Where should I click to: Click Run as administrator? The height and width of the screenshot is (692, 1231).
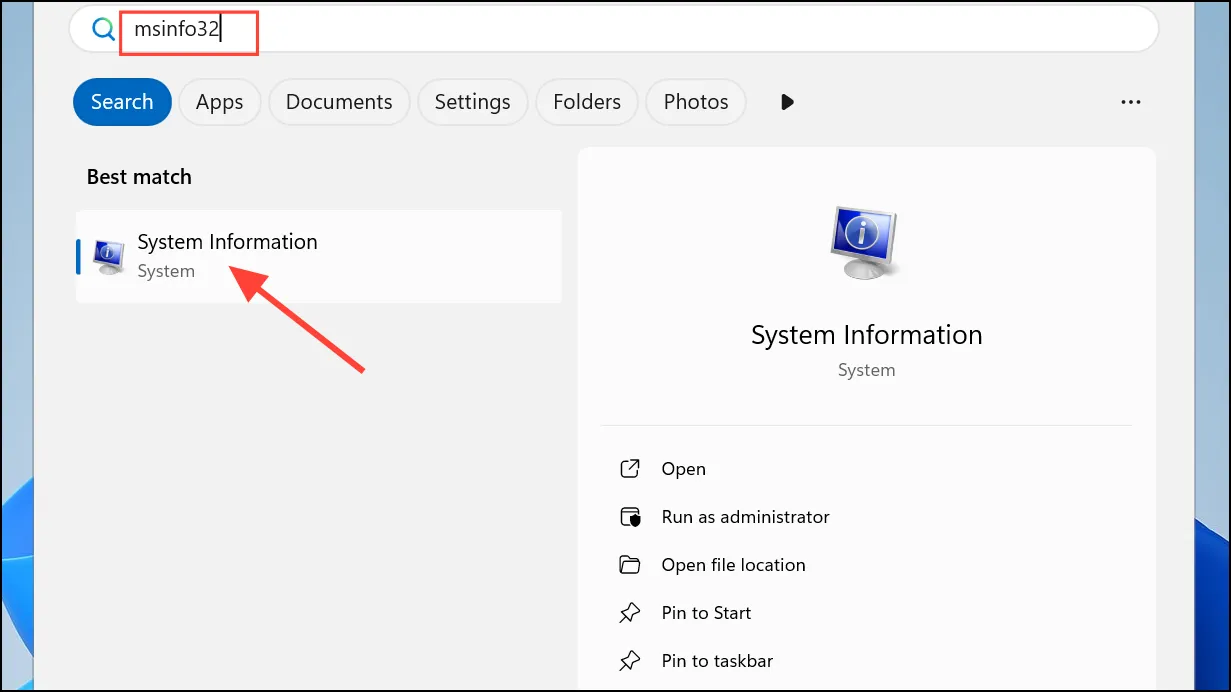745,517
